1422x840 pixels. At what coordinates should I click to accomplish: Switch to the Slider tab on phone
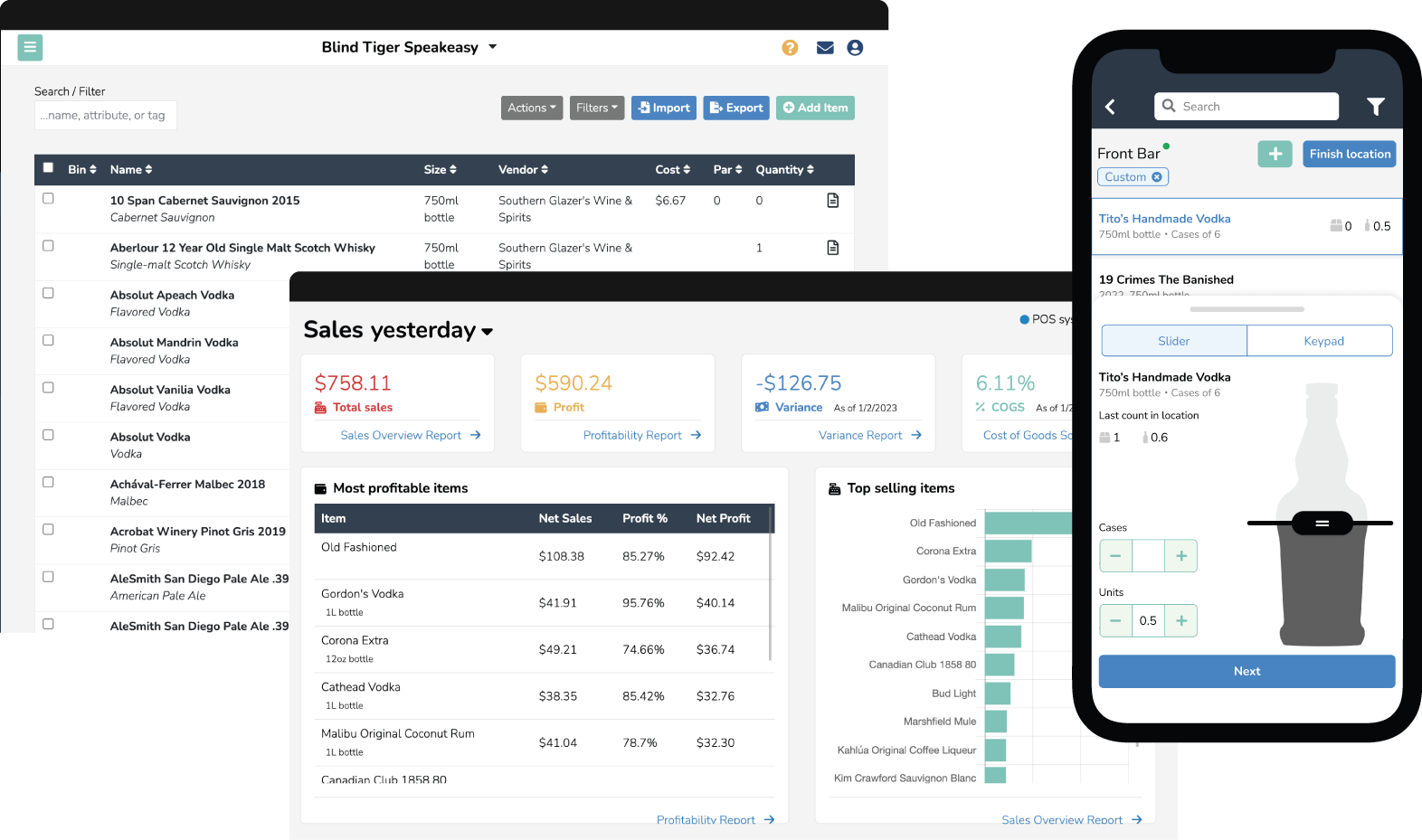point(1174,341)
